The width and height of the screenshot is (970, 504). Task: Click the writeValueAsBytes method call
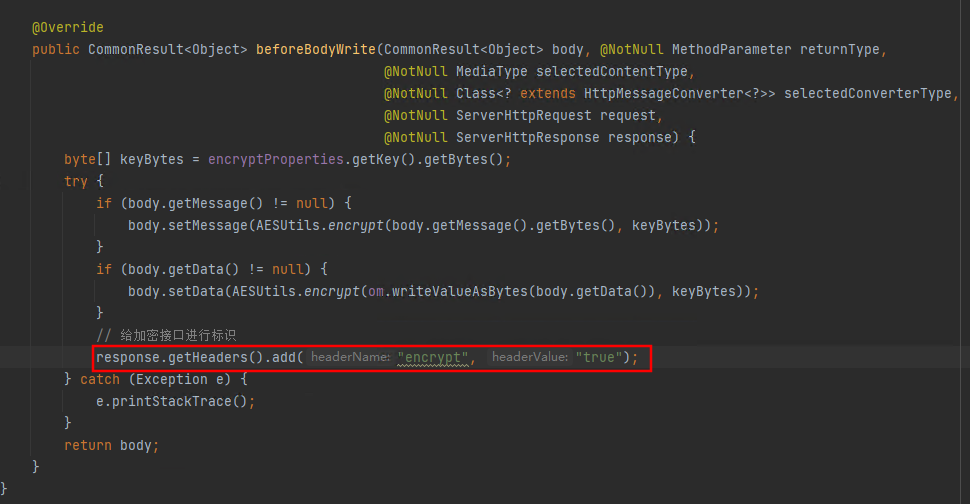click(x=460, y=291)
